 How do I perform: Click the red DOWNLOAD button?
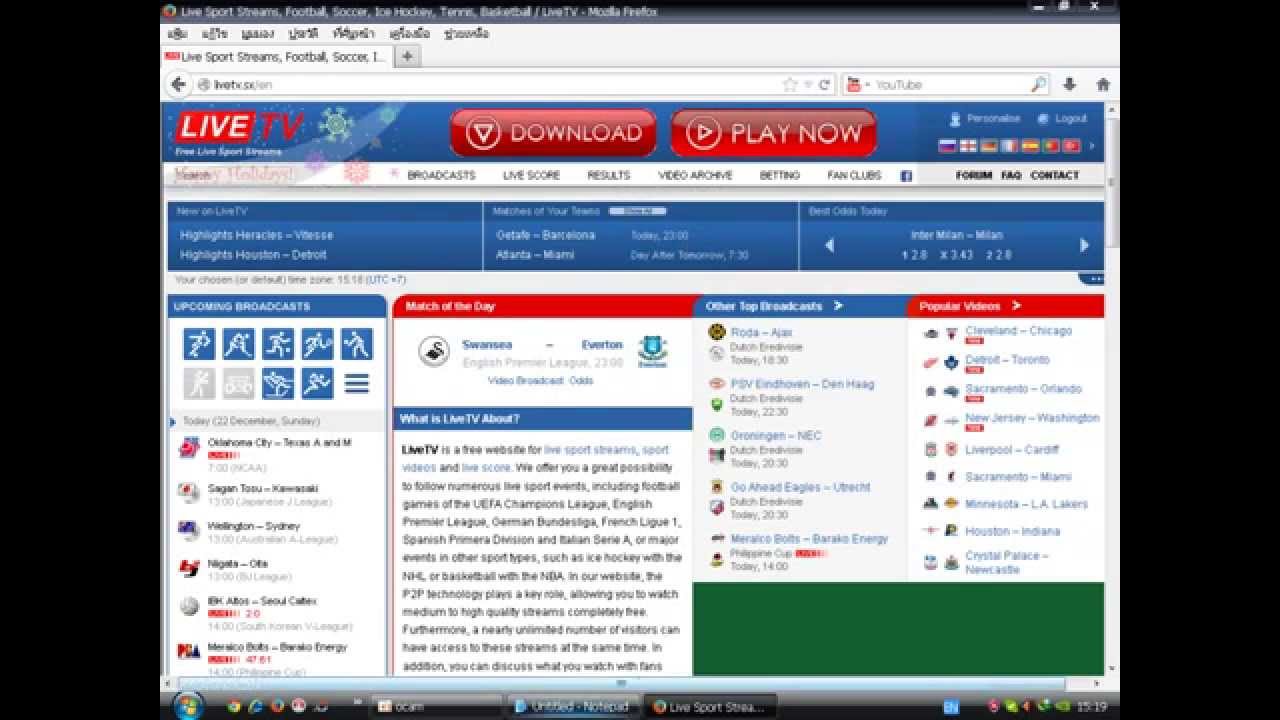[553, 133]
